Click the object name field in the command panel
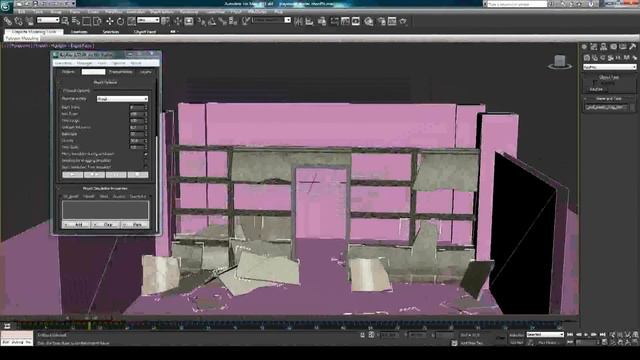The width and height of the screenshot is (640, 360). 606,107
